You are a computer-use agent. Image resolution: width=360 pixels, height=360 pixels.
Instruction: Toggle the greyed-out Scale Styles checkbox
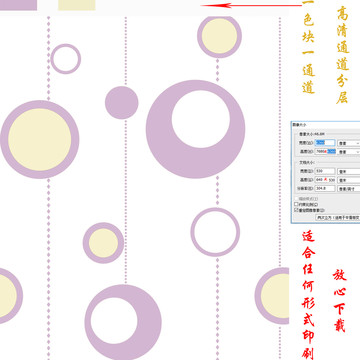click(x=296, y=199)
